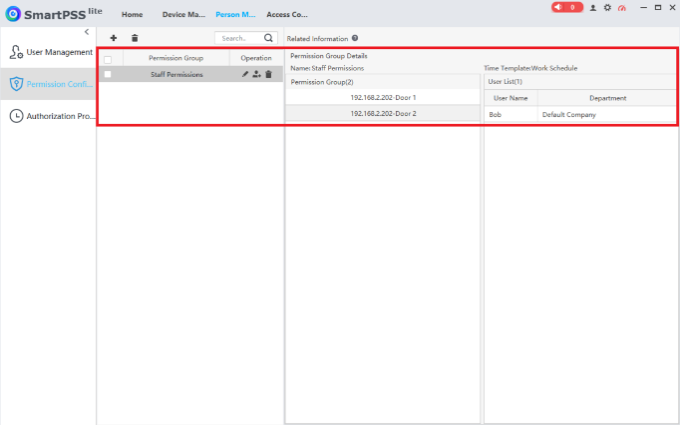Viewport: 680px width, 425px height.
Task: Open the Related Information help icon
Action: pyautogui.click(x=355, y=38)
